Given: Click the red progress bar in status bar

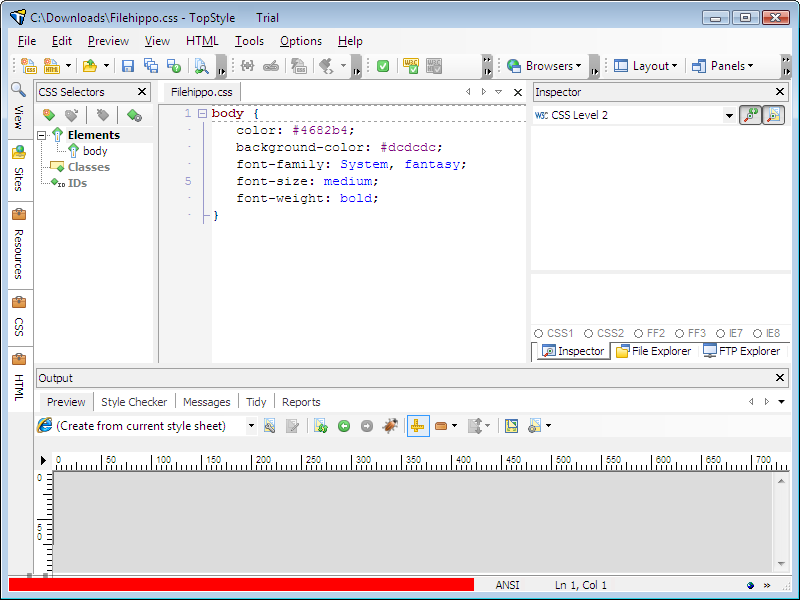Looking at the screenshot, I should coord(240,584).
